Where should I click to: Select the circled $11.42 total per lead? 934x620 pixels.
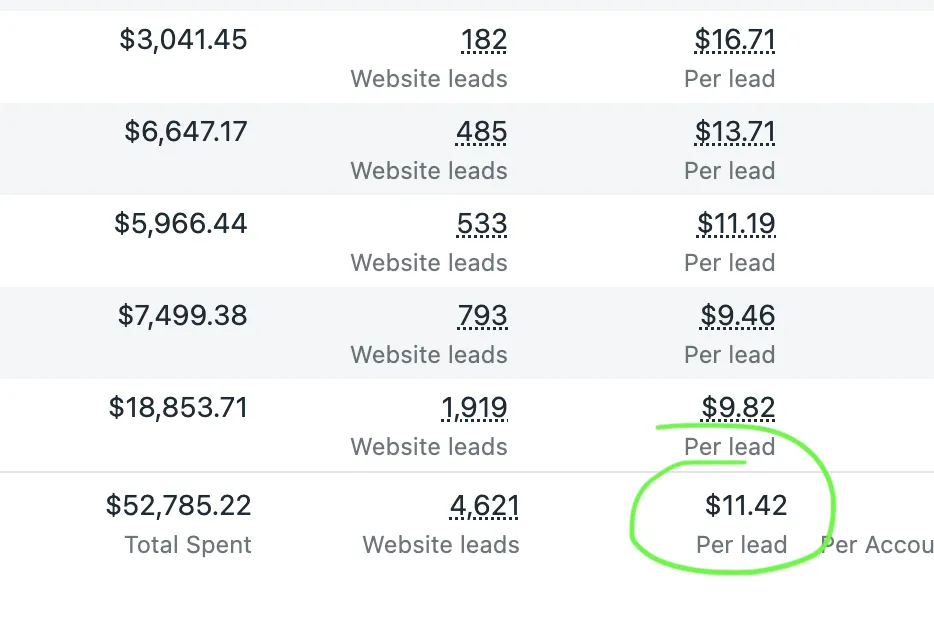(746, 506)
